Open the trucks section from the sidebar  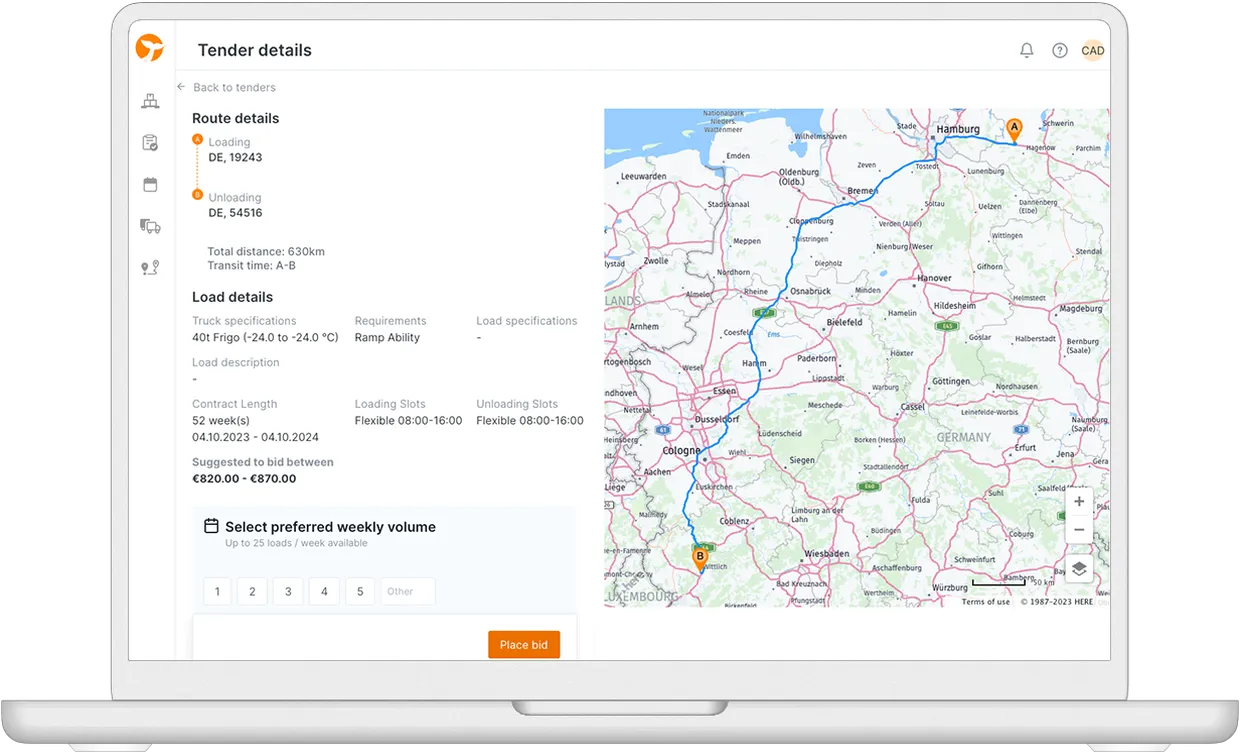click(x=150, y=226)
